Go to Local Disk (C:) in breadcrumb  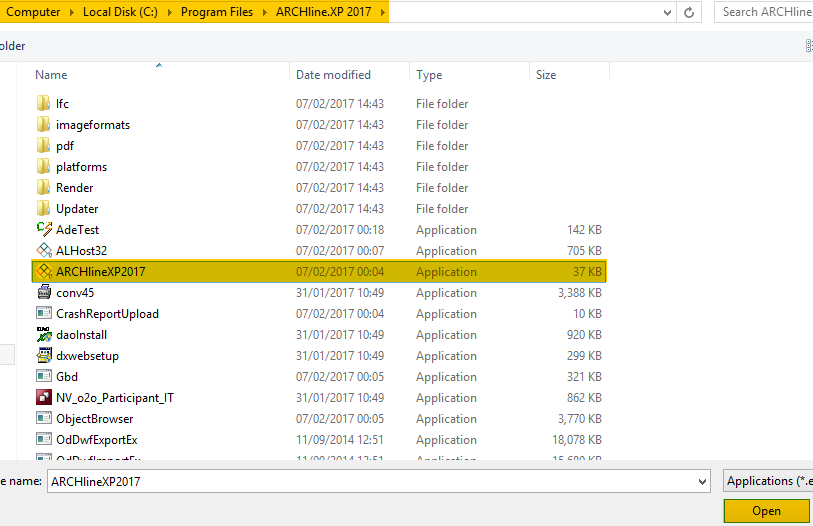tap(120, 12)
